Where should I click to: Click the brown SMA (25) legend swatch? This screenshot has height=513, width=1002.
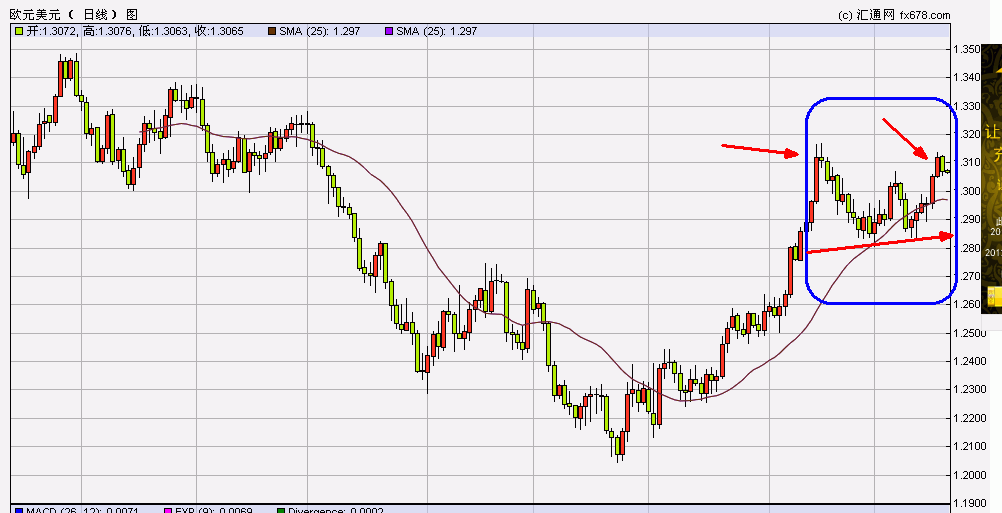pos(272,31)
